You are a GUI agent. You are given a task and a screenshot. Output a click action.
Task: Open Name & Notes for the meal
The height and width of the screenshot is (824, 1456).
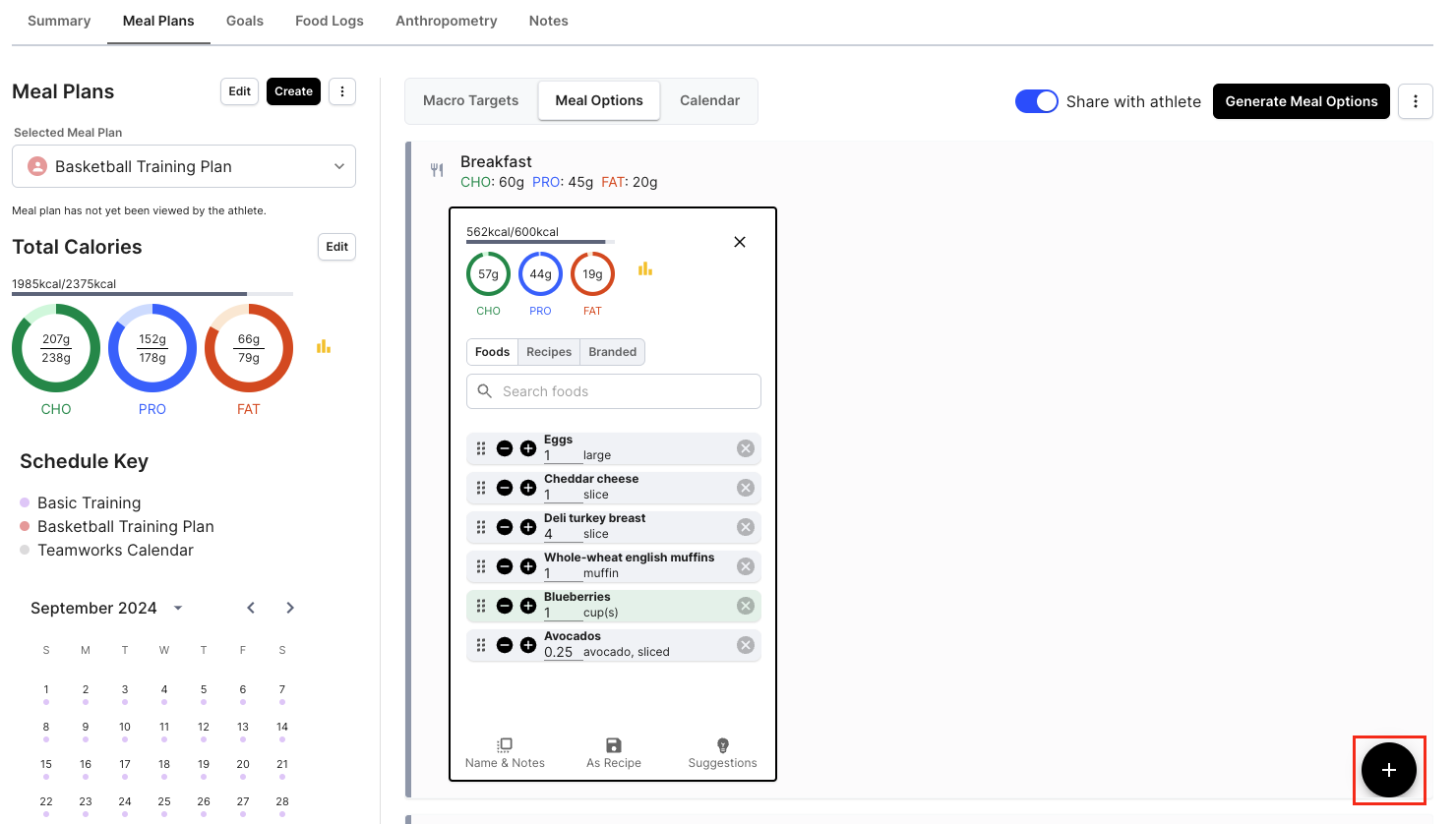point(505,753)
